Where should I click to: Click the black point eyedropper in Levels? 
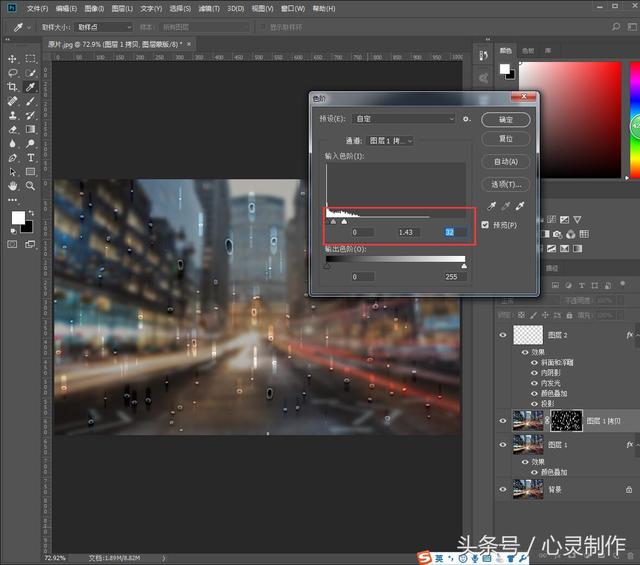(x=491, y=205)
